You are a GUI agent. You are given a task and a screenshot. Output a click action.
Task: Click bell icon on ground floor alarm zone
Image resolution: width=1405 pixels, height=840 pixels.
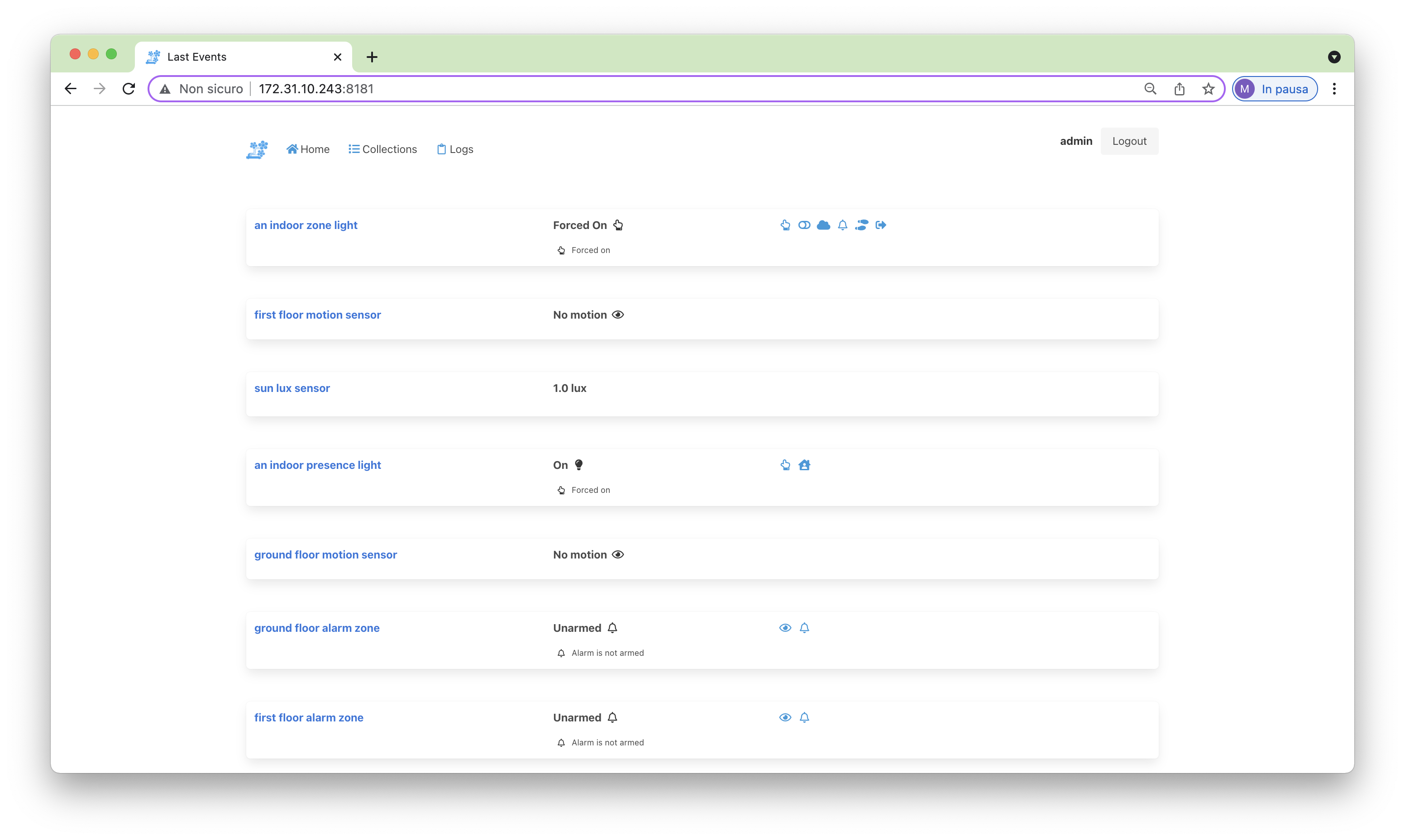coord(804,628)
